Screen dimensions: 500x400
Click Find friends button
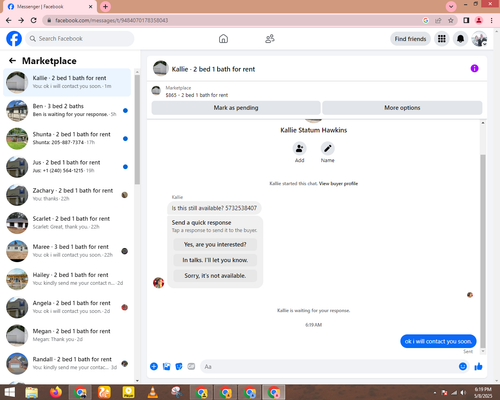pyautogui.click(x=410, y=39)
